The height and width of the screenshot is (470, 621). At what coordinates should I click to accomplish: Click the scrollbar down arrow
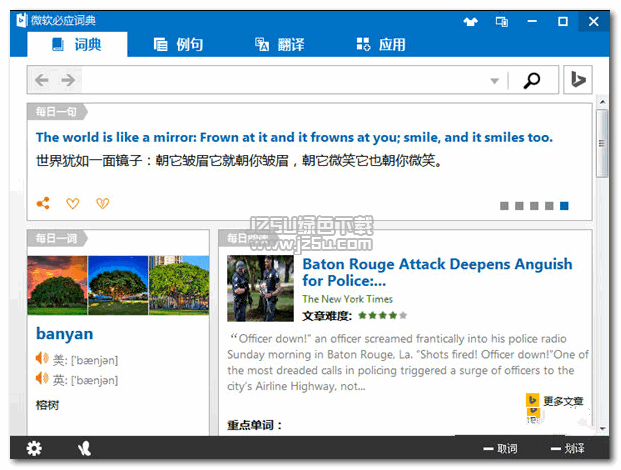tap(602, 428)
